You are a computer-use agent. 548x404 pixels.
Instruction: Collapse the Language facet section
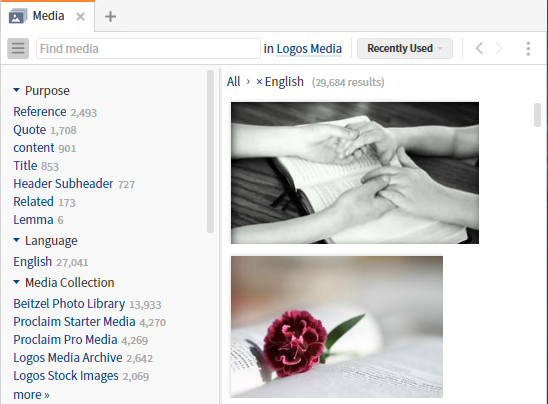click(16, 240)
